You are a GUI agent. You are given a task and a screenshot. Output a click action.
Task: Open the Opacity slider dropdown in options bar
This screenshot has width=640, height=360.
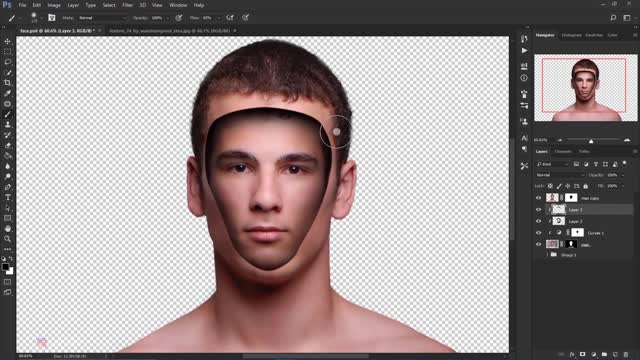167,18
